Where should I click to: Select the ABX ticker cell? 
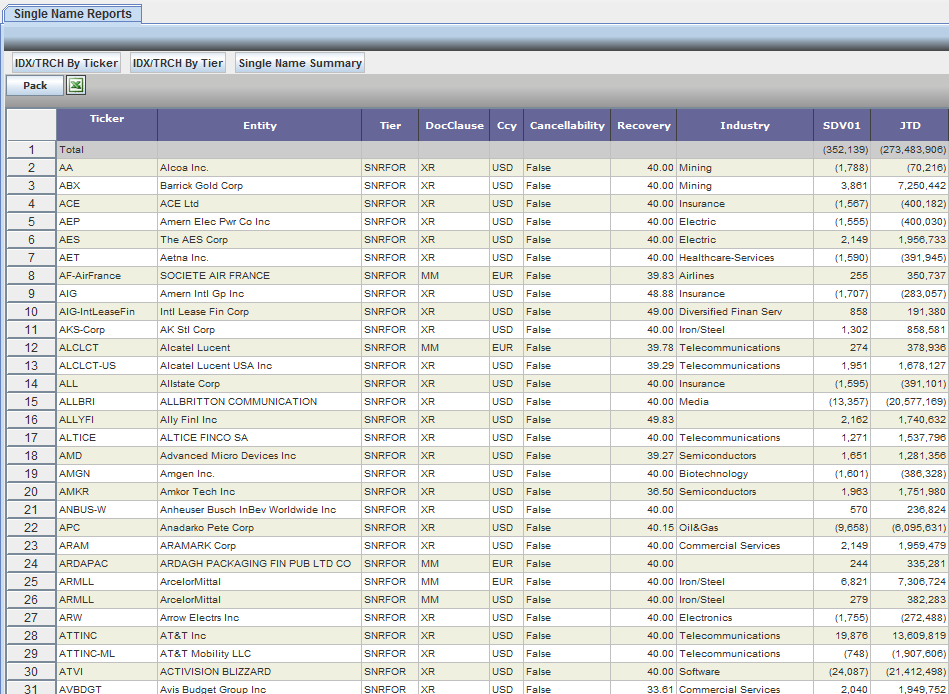point(107,186)
